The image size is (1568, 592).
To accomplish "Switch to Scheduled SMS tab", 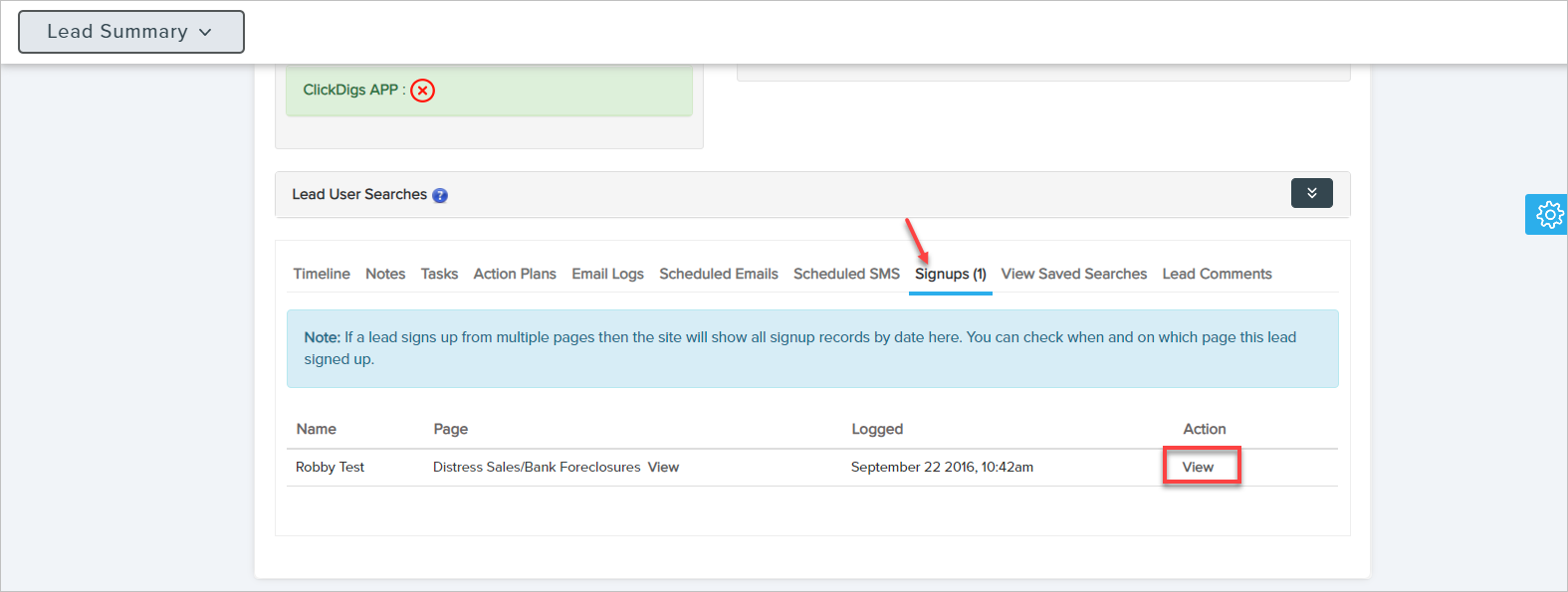I will [846, 274].
